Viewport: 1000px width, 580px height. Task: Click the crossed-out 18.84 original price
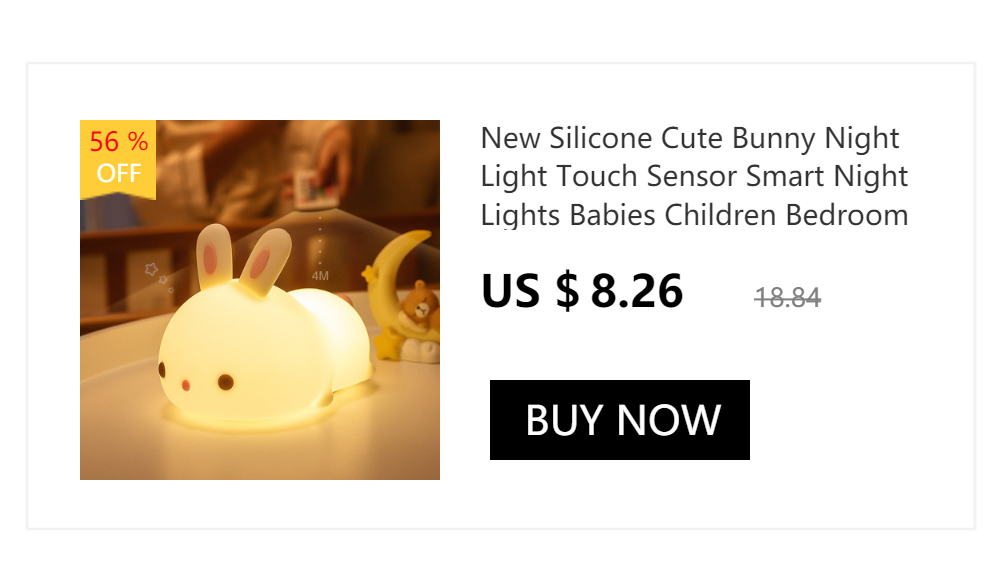coord(787,297)
